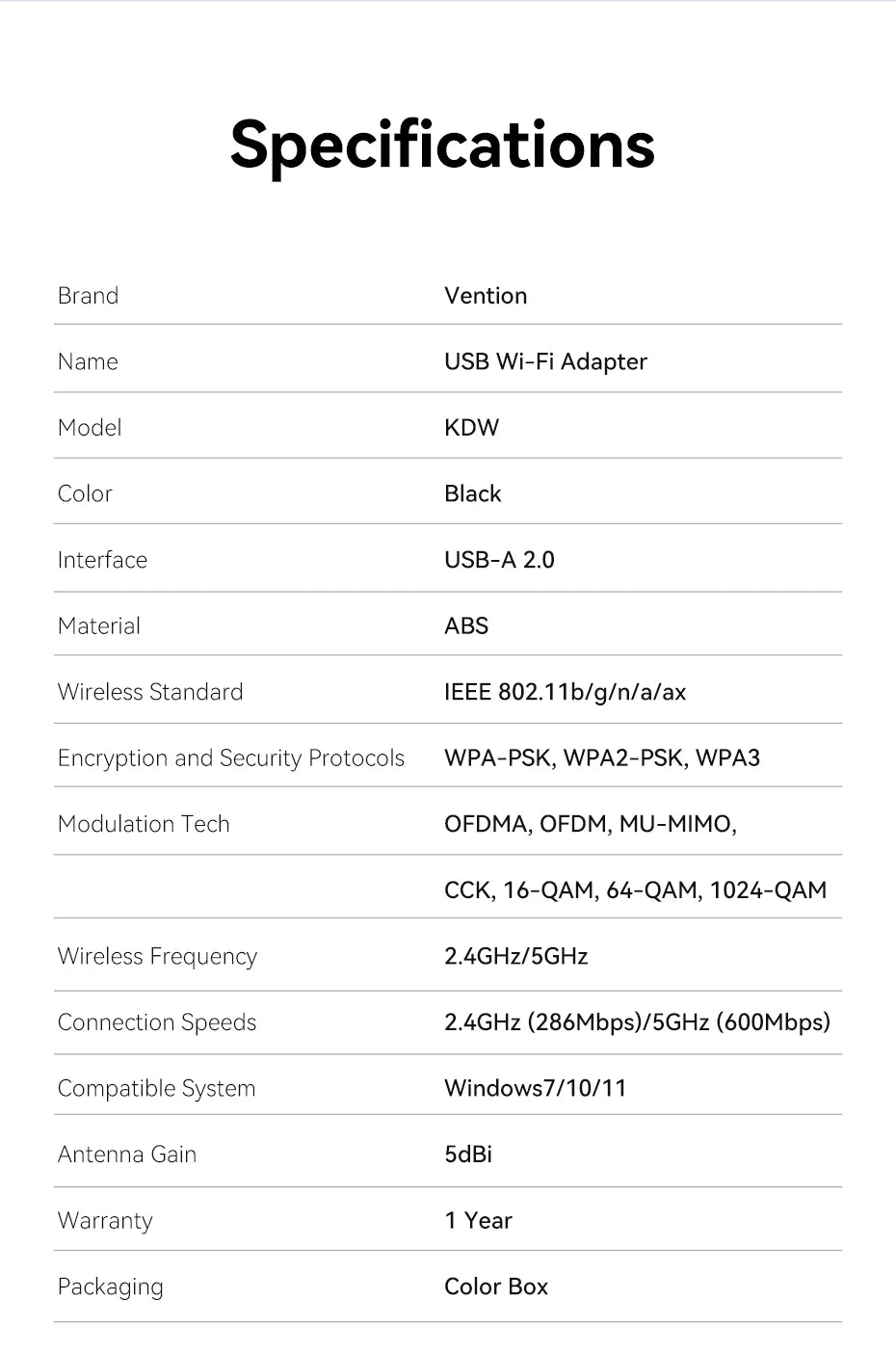Click the 5dBi antenna gain value
Image resolution: width=896 pixels, height=1354 pixels.
coord(468,1155)
